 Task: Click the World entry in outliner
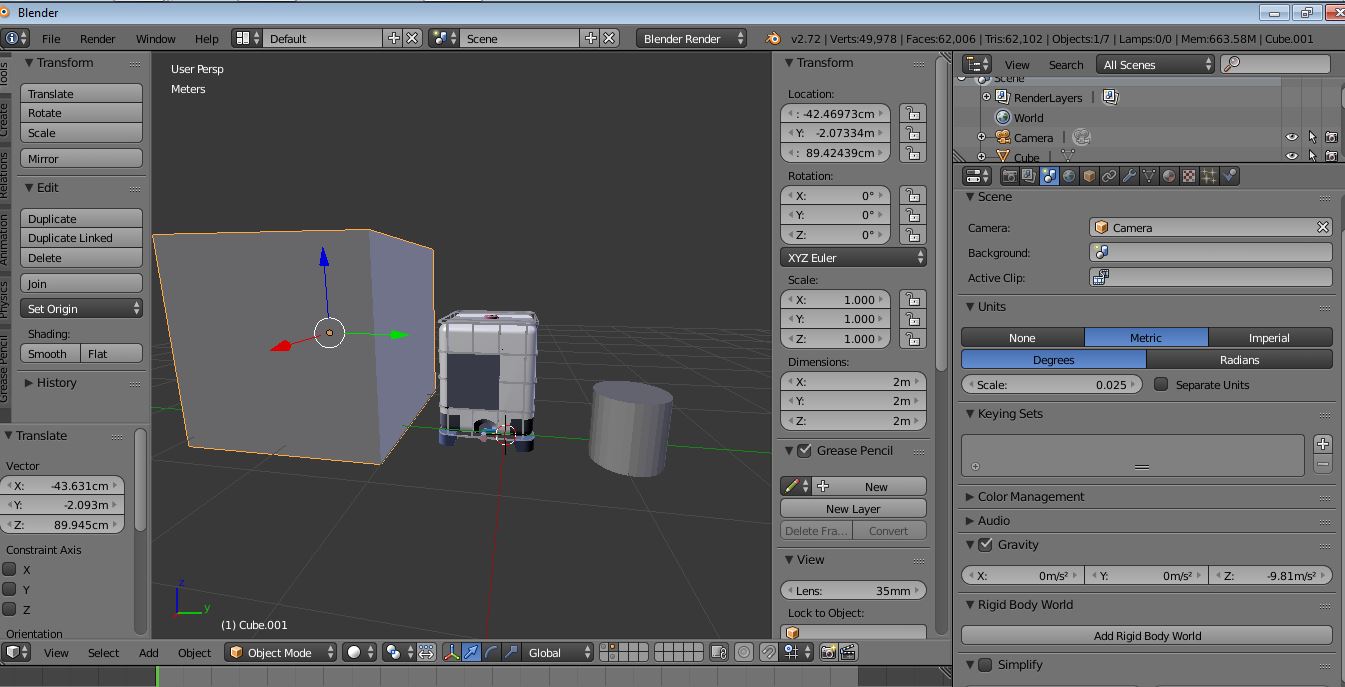coord(1028,118)
